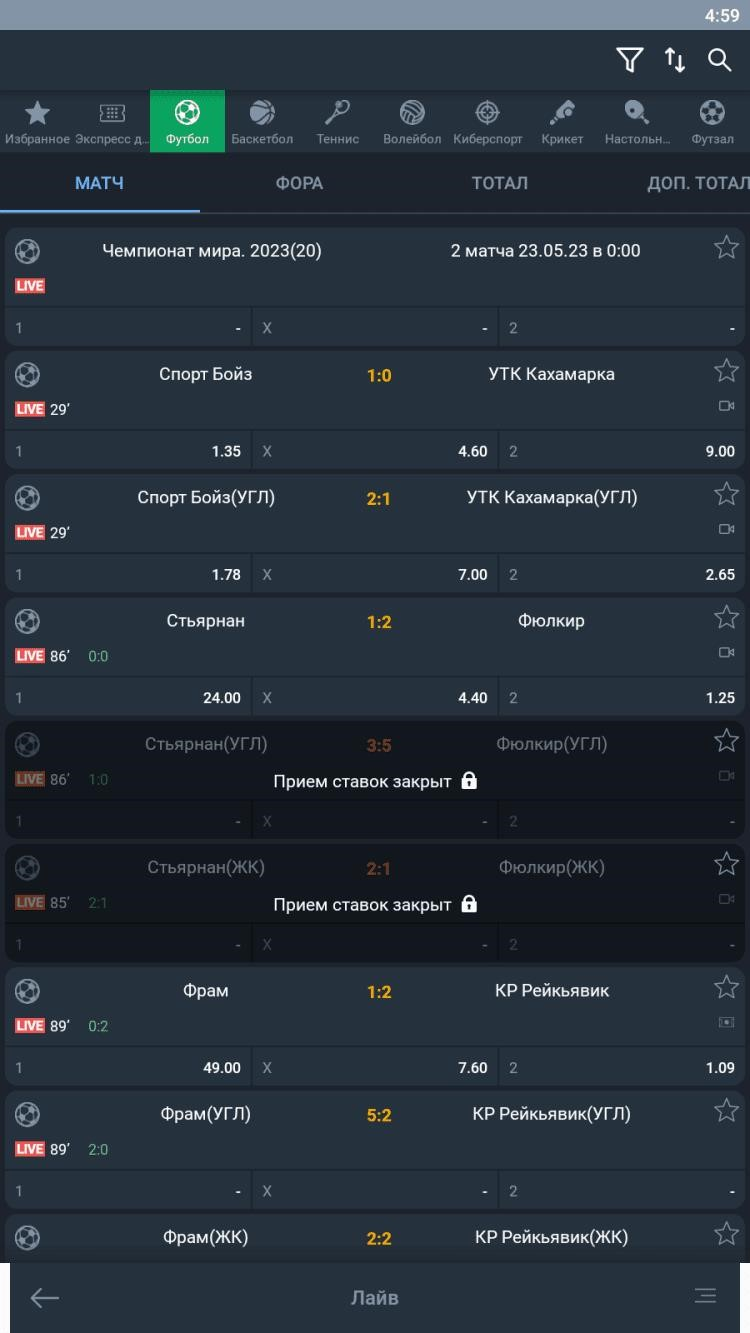Open the hamburger menu in bottom bar
This screenshot has height=1333, width=750.
click(705, 1296)
